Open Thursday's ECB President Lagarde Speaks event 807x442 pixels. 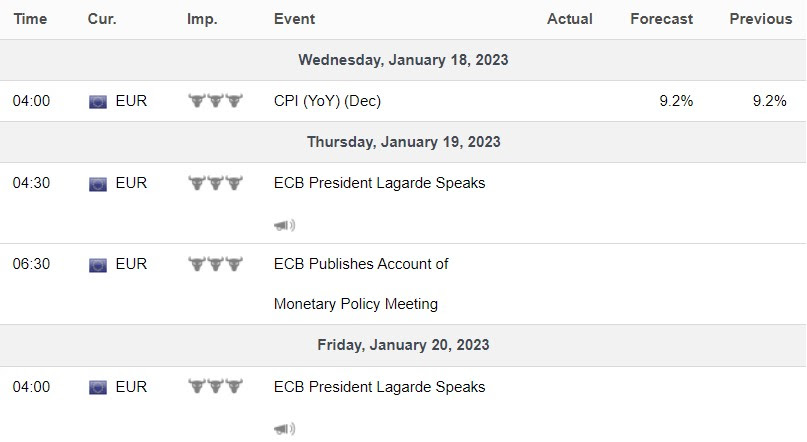click(x=379, y=183)
